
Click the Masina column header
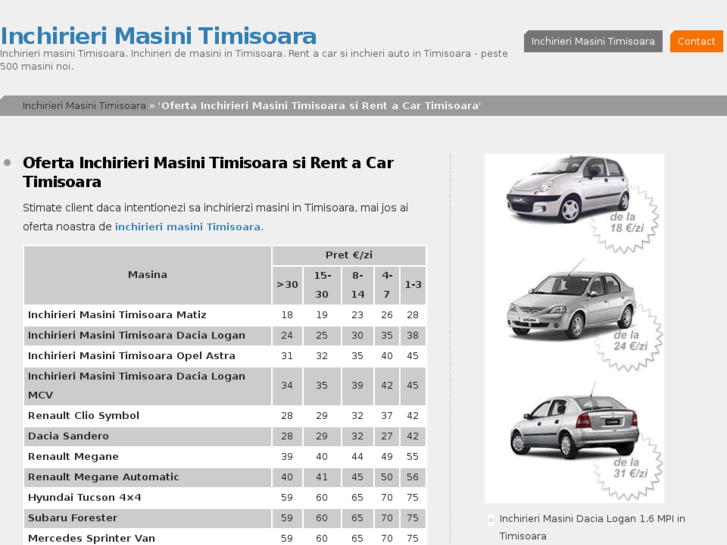coord(147,275)
